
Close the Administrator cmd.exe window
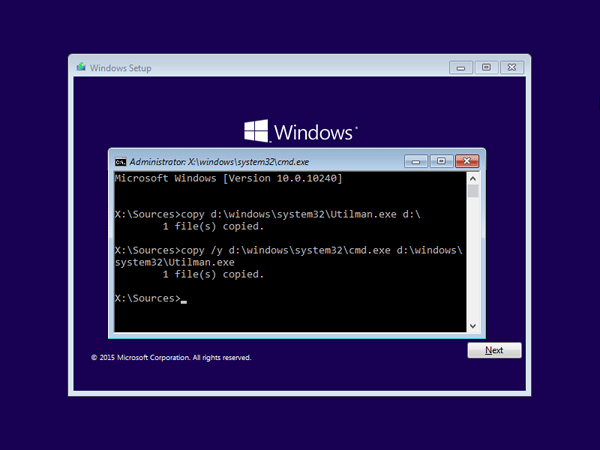point(466,161)
